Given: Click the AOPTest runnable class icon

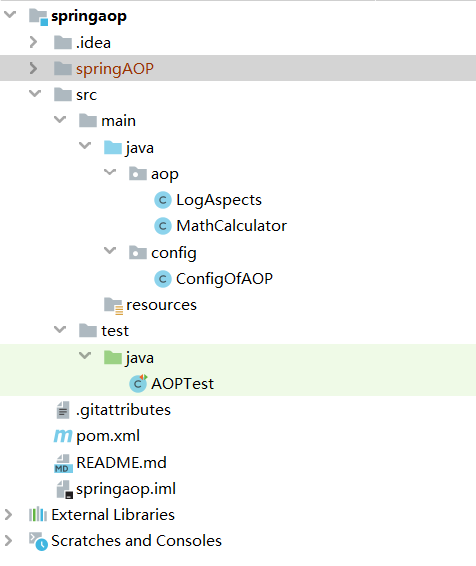Looking at the screenshot, I should pos(138,383).
